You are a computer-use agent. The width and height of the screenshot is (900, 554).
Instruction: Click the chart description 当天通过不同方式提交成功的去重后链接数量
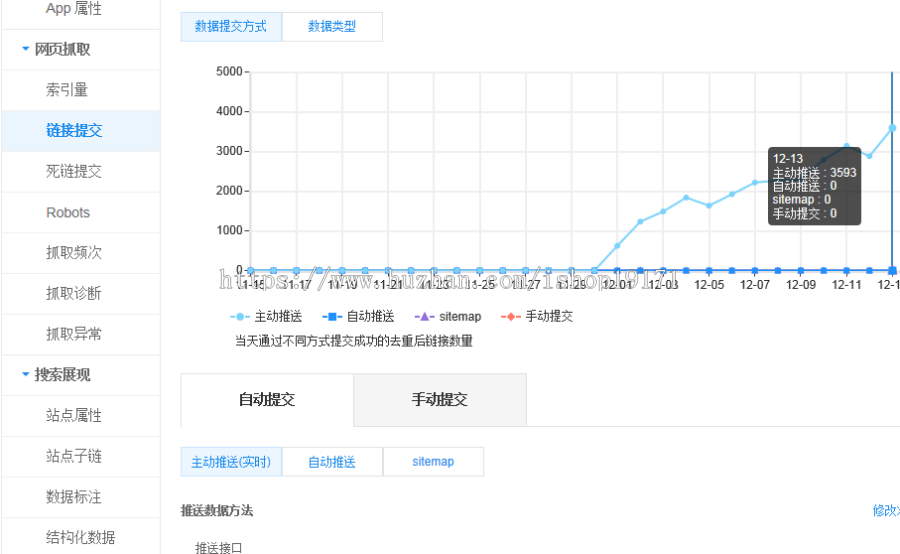pos(354,341)
